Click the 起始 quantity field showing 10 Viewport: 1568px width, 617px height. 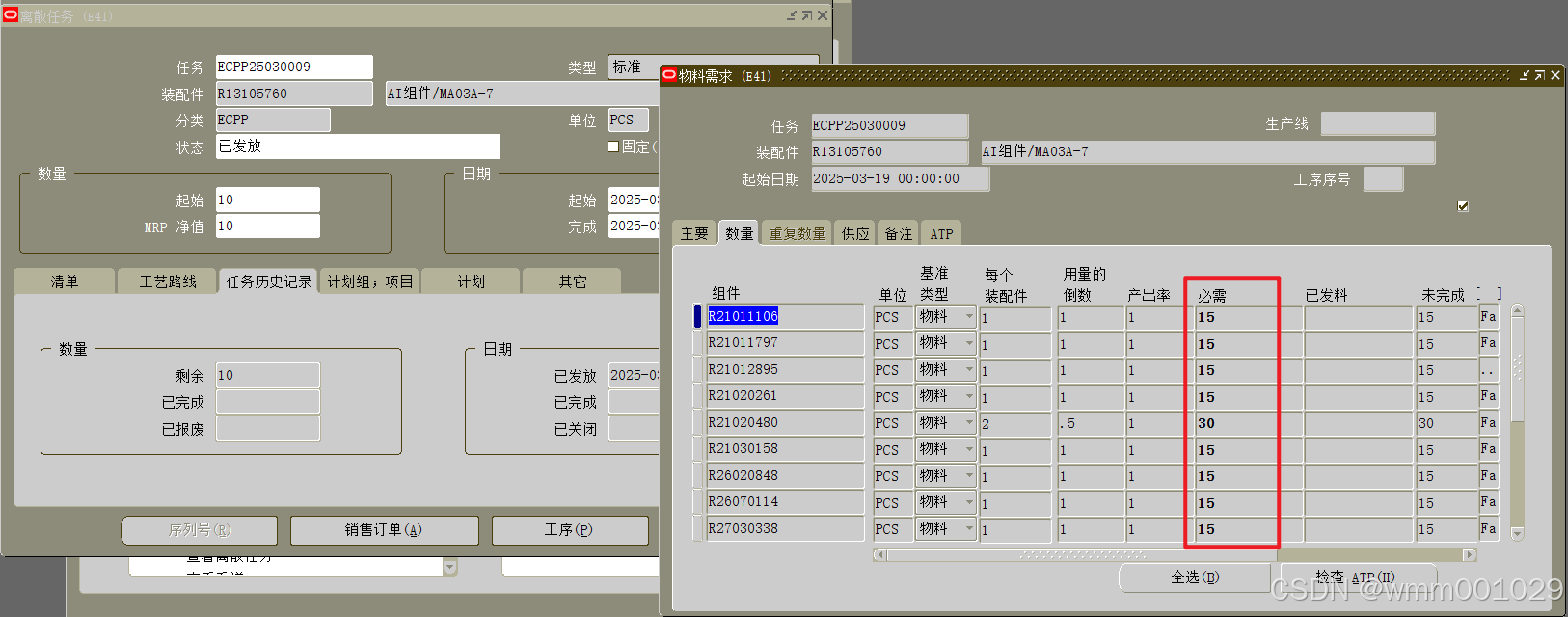pos(268,200)
